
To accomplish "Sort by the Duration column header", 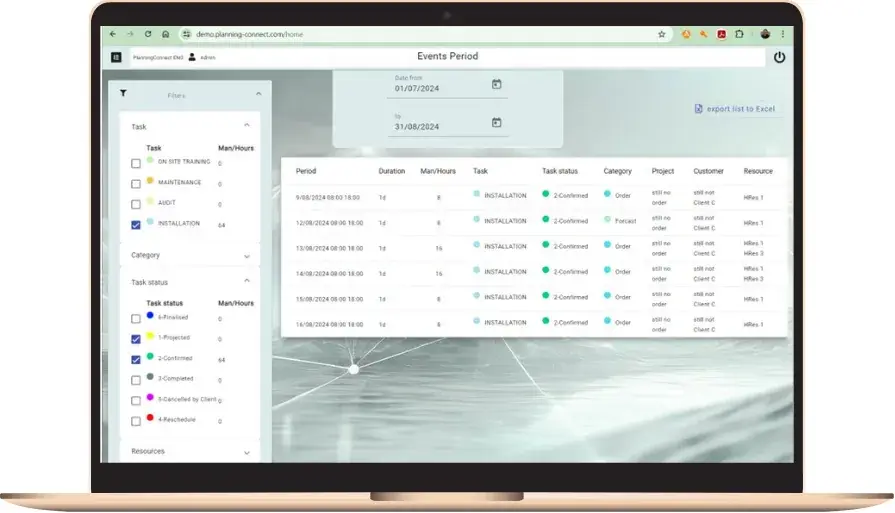I will [392, 171].
